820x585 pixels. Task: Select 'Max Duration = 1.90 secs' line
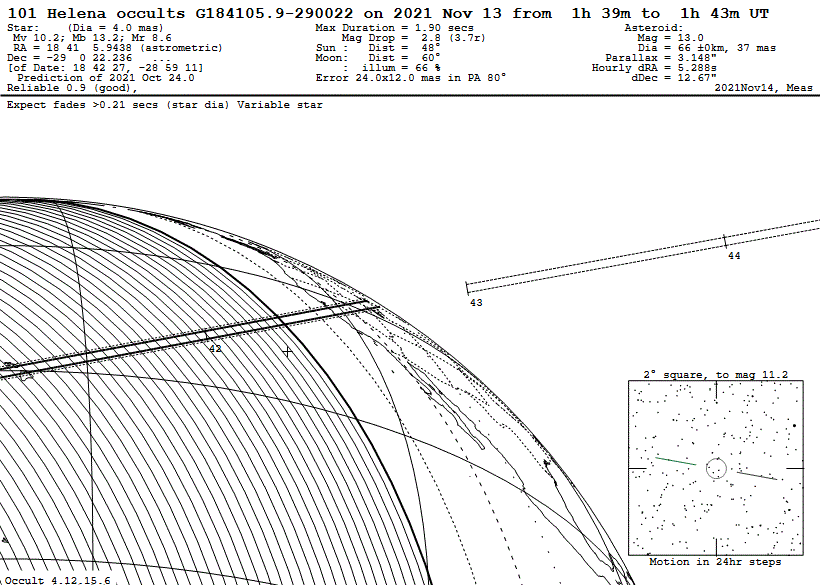tap(394, 28)
